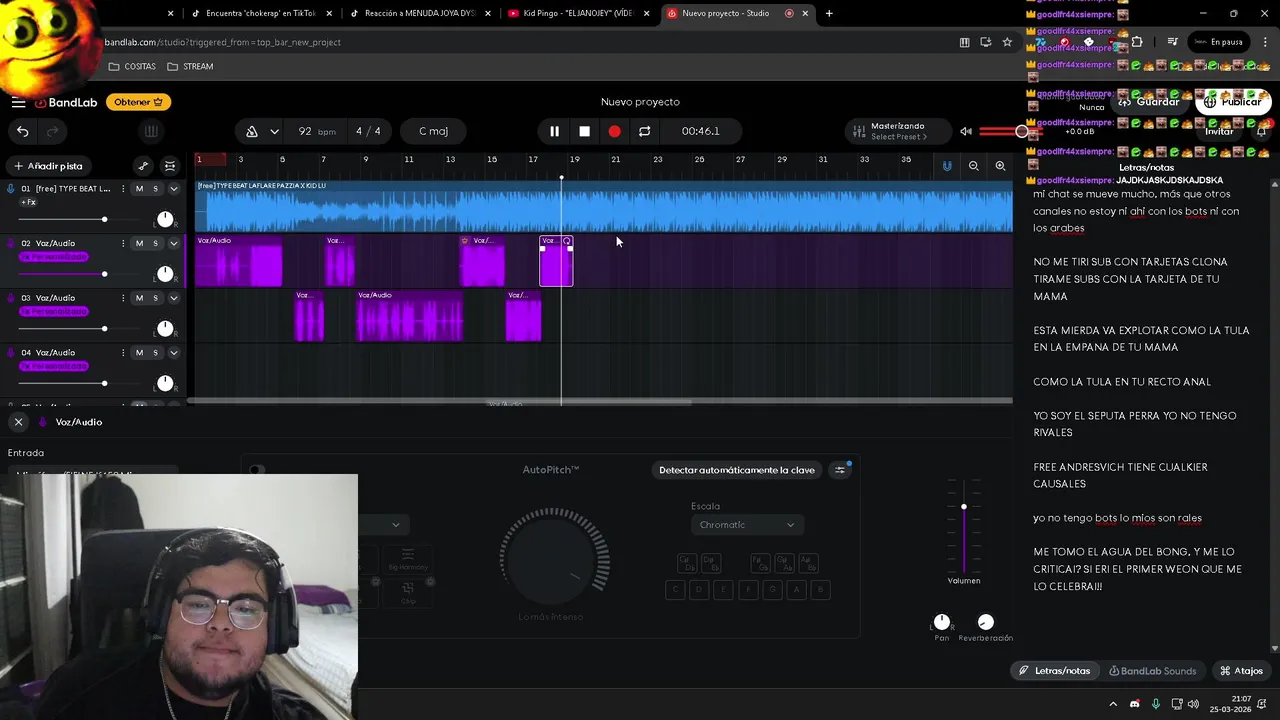The width and height of the screenshot is (1280, 720).
Task: Toggle the track height collapse icon
Action: click(x=170, y=166)
